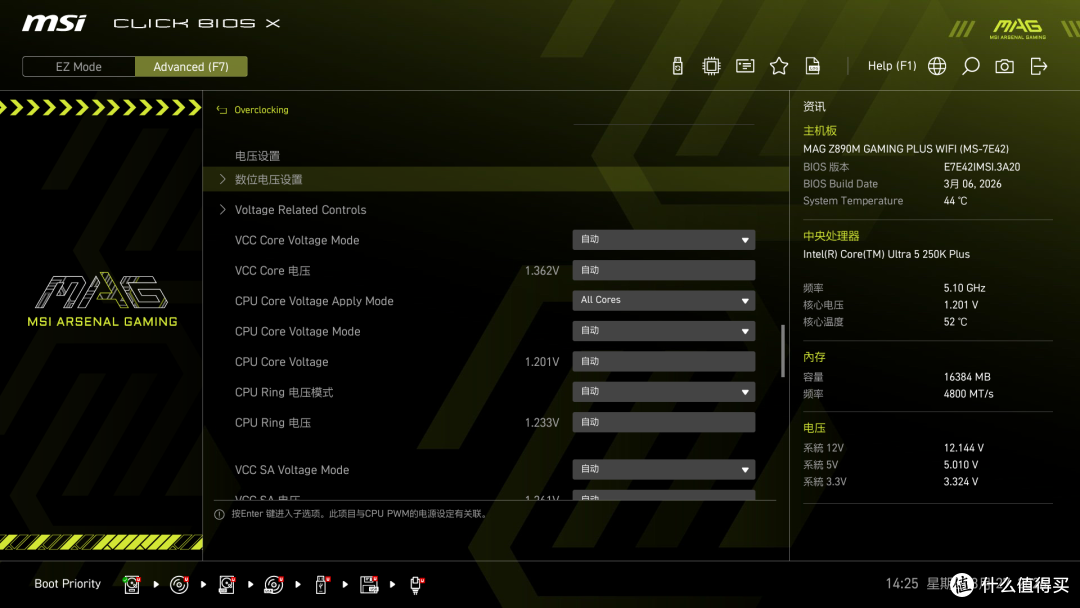Select the network cable boot device
The width and height of the screenshot is (1080, 608).
pos(416,585)
